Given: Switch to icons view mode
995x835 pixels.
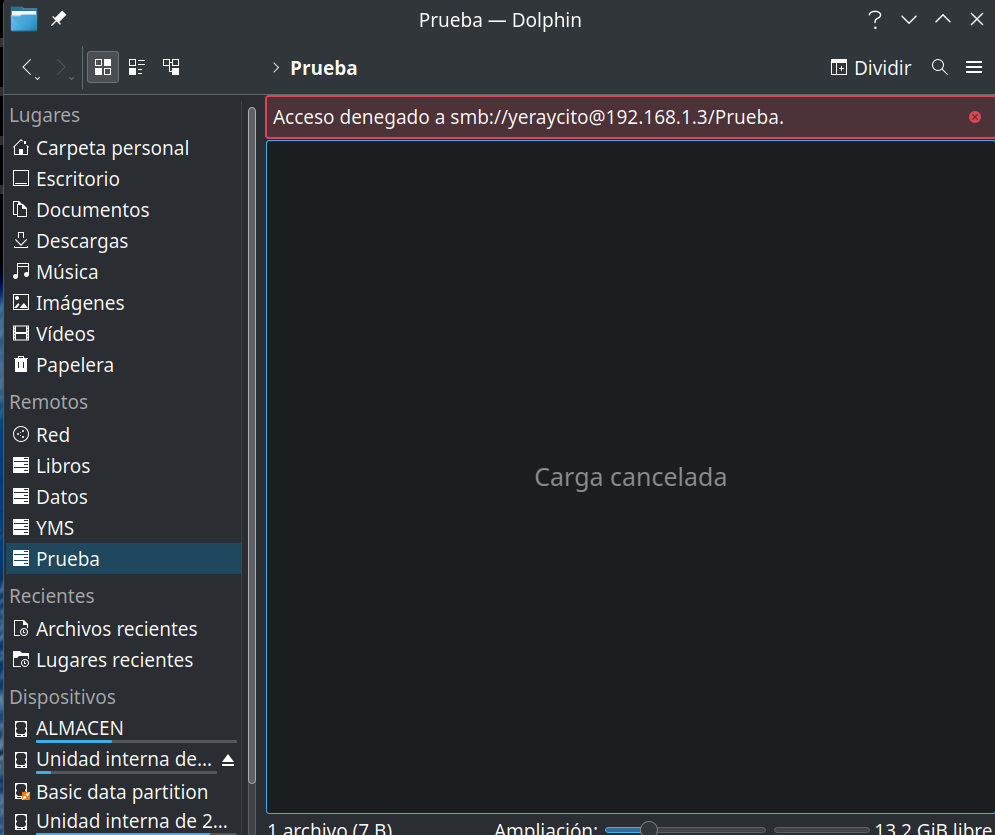Looking at the screenshot, I should pos(102,67).
